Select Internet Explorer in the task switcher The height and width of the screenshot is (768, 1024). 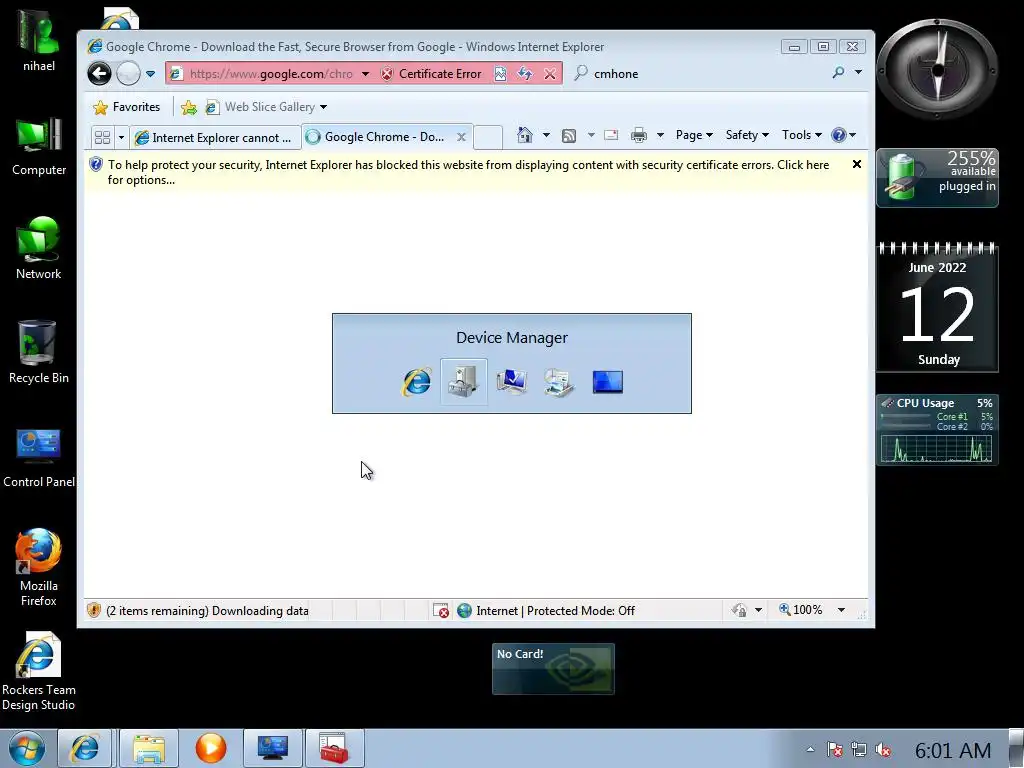[416, 382]
